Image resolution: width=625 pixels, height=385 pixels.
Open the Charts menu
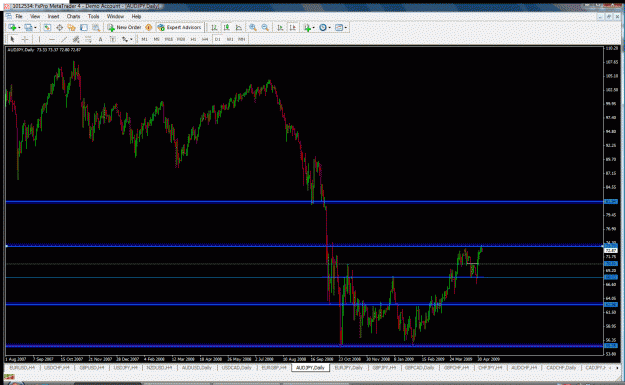(73, 16)
